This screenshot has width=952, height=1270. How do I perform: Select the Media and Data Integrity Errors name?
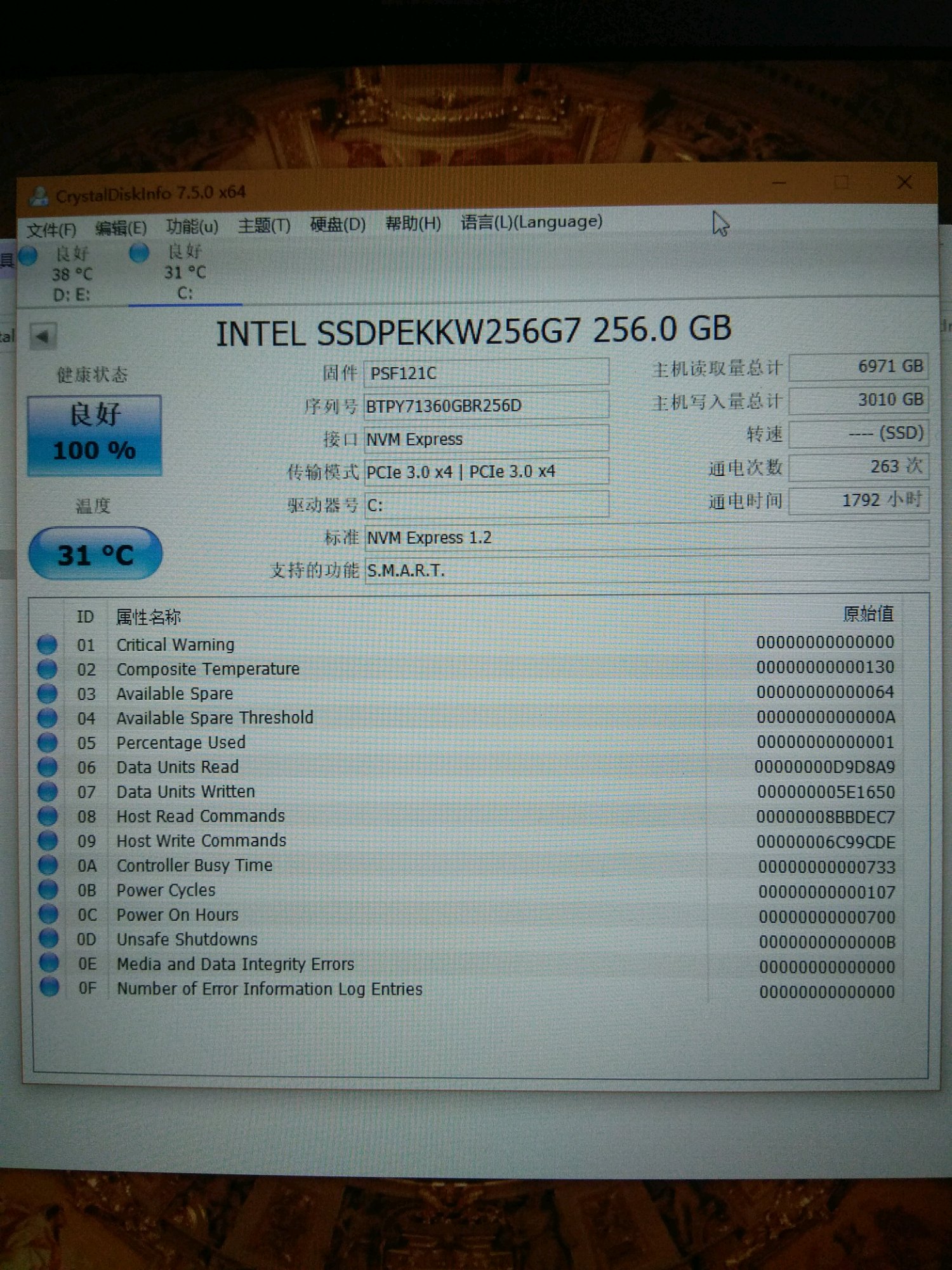click(x=235, y=964)
